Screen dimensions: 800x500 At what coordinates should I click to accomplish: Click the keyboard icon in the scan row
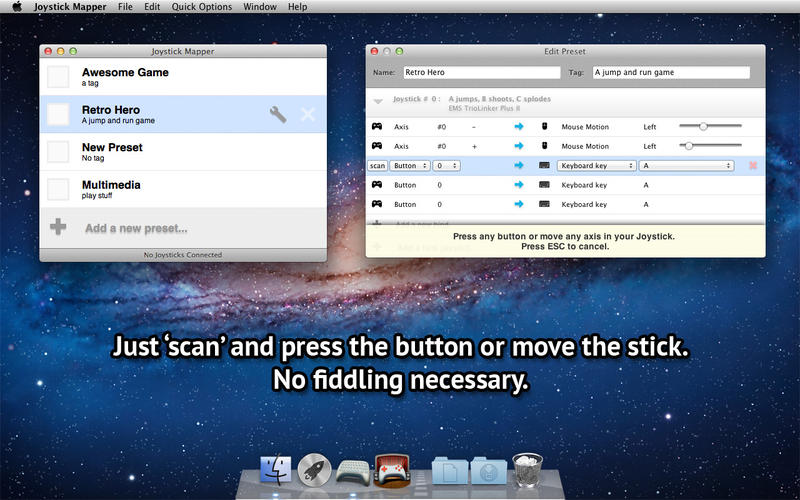tap(544, 165)
